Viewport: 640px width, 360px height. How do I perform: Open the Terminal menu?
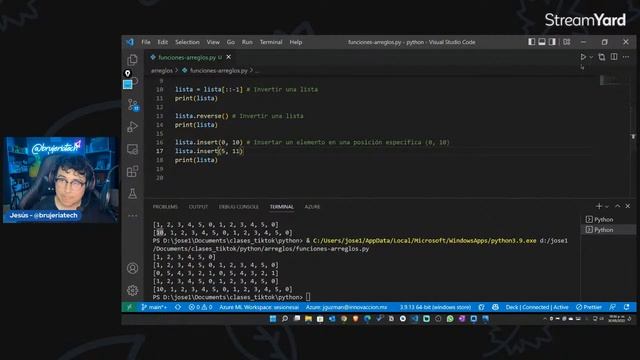click(271, 42)
